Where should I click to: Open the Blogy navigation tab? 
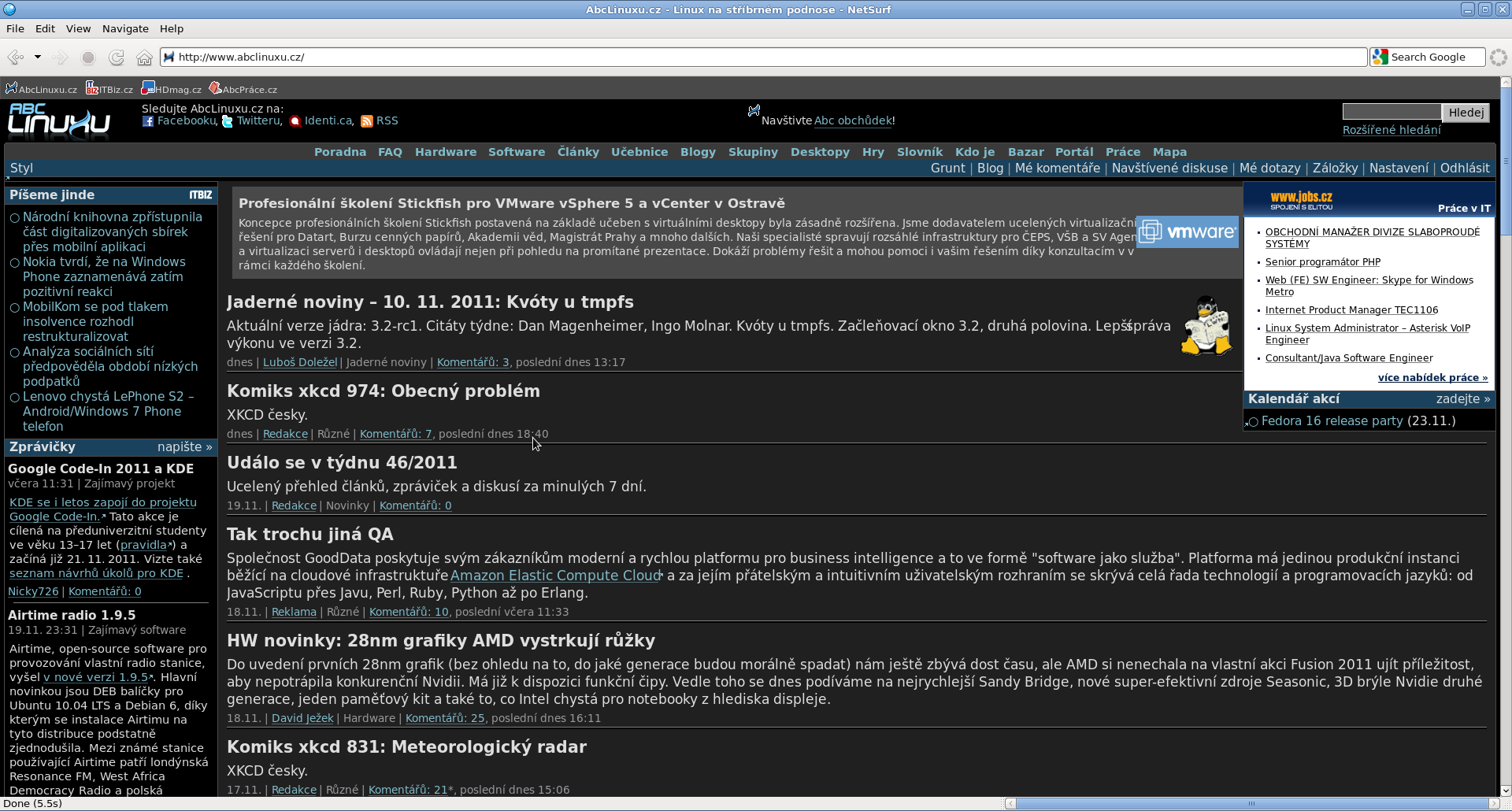698,152
